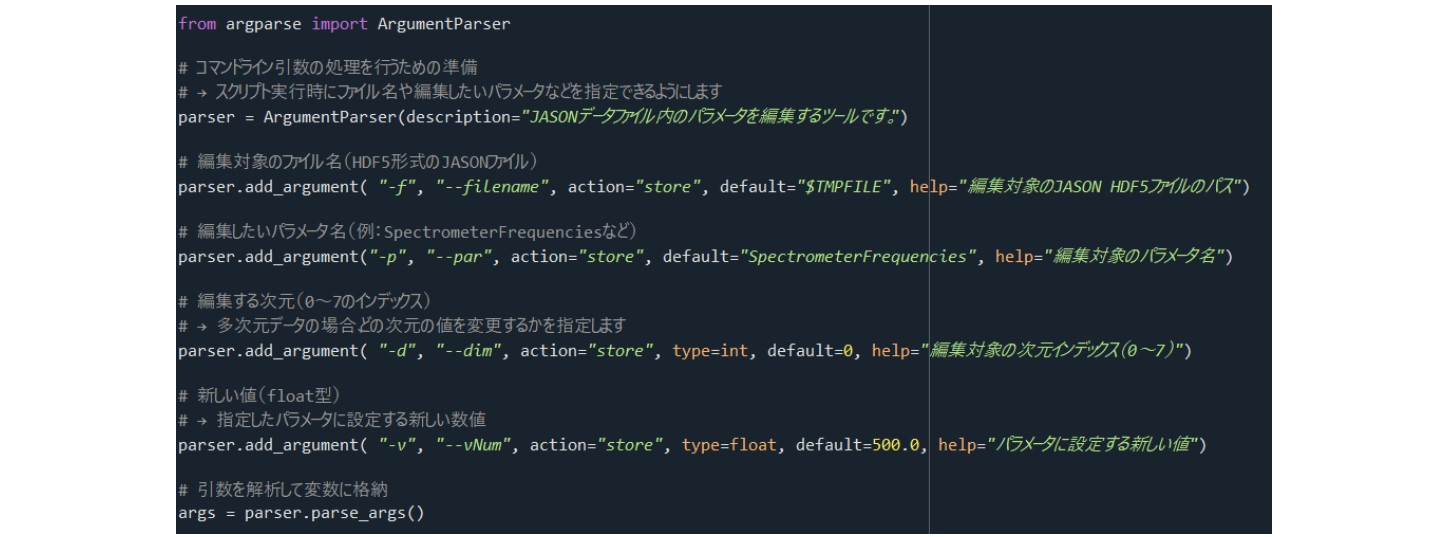Click the "$TMPFILE" default value
Viewport: 1437px width, 537px height.
pyautogui.click(x=844, y=187)
